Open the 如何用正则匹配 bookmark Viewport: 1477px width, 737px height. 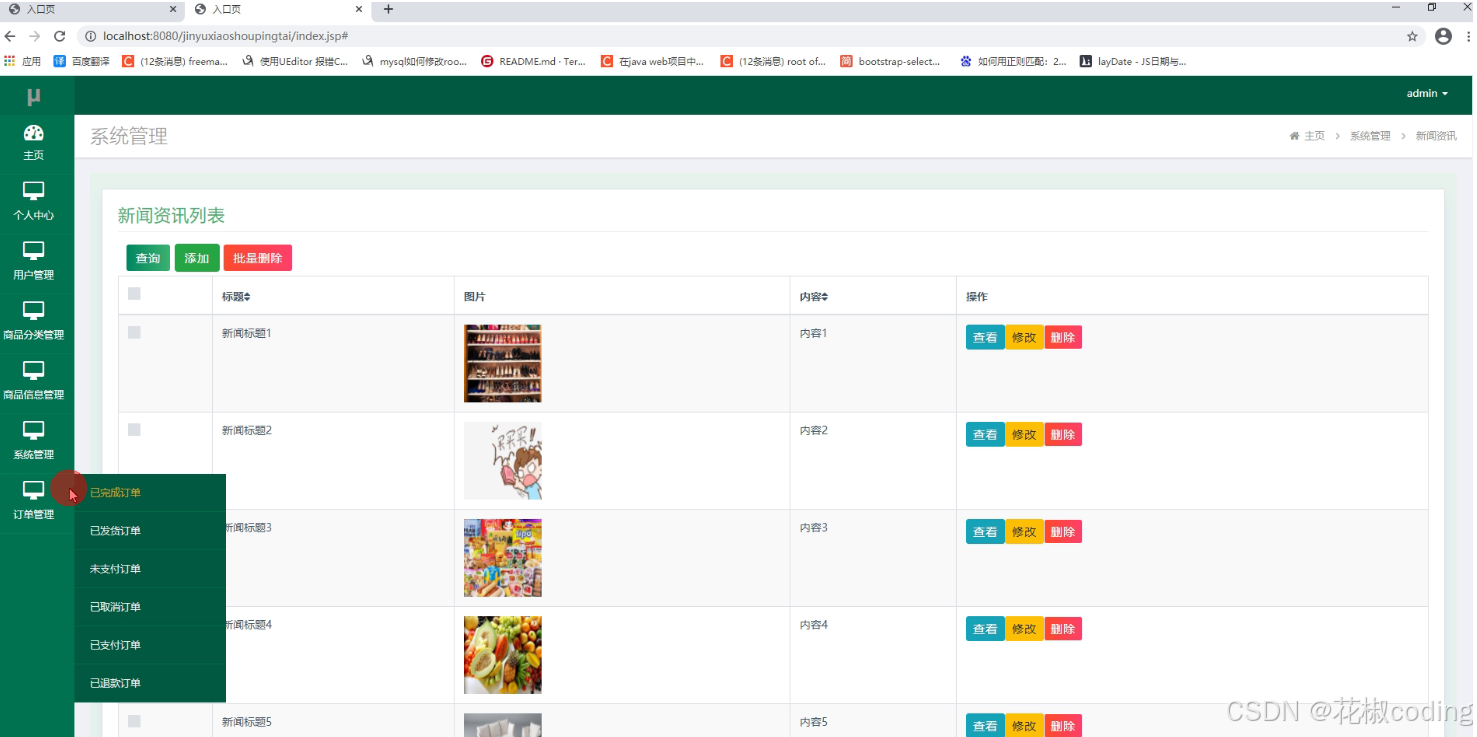[x=1013, y=61]
